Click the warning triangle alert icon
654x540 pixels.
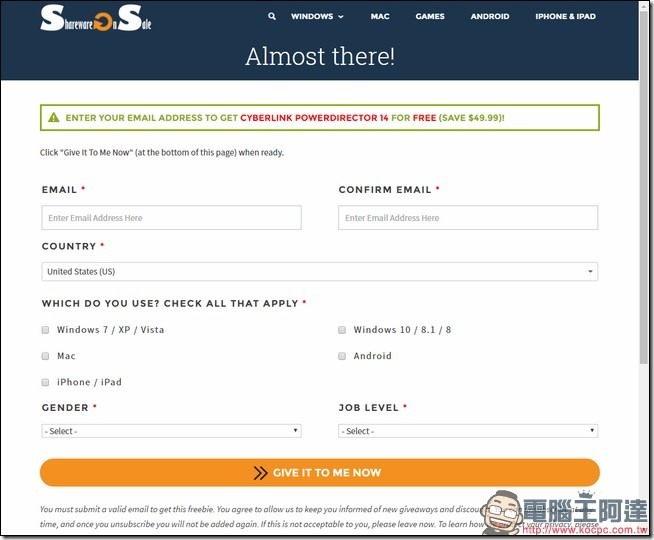pos(54,118)
